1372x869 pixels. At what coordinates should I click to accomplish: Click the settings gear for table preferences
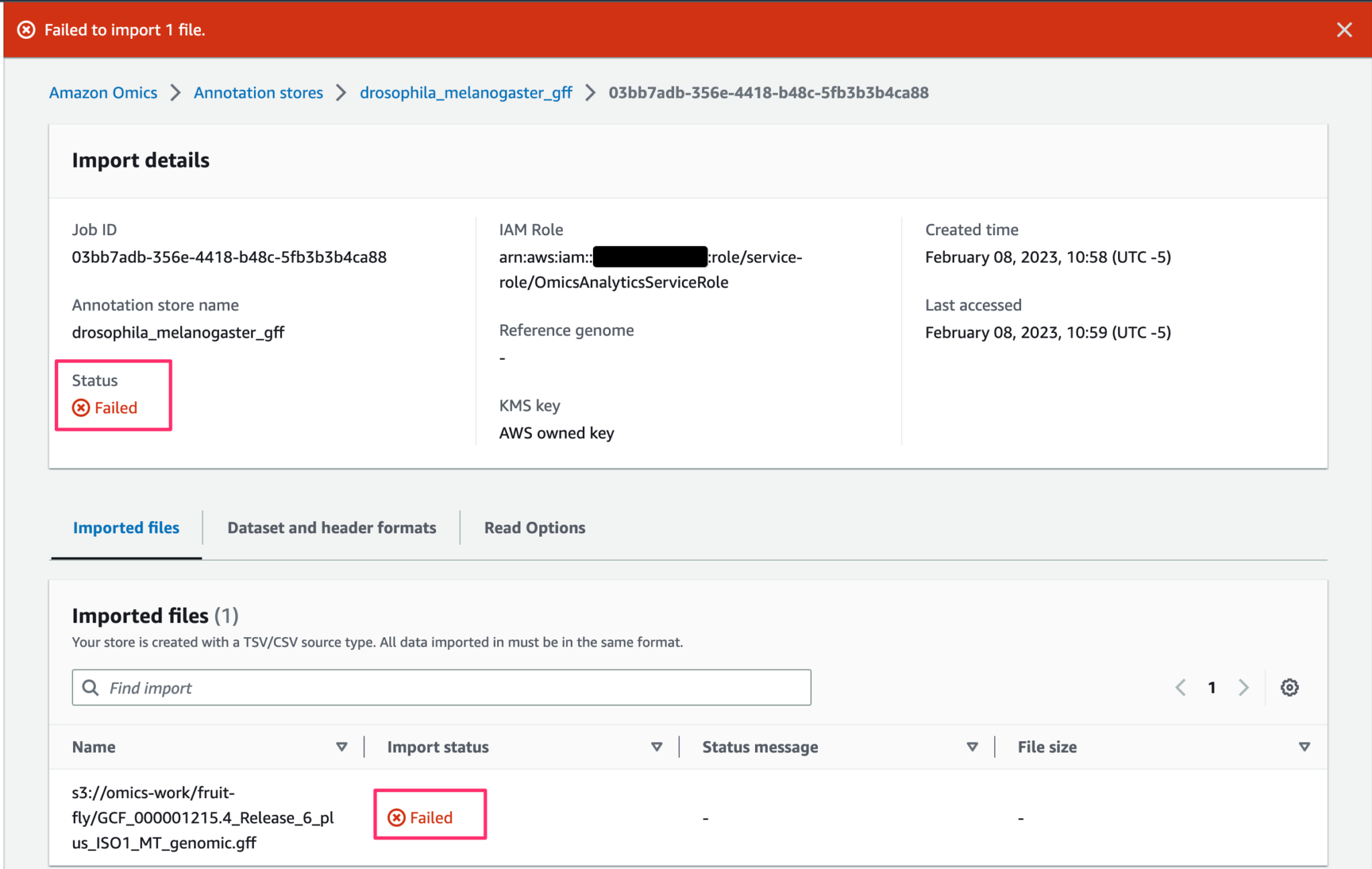pyautogui.click(x=1290, y=687)
